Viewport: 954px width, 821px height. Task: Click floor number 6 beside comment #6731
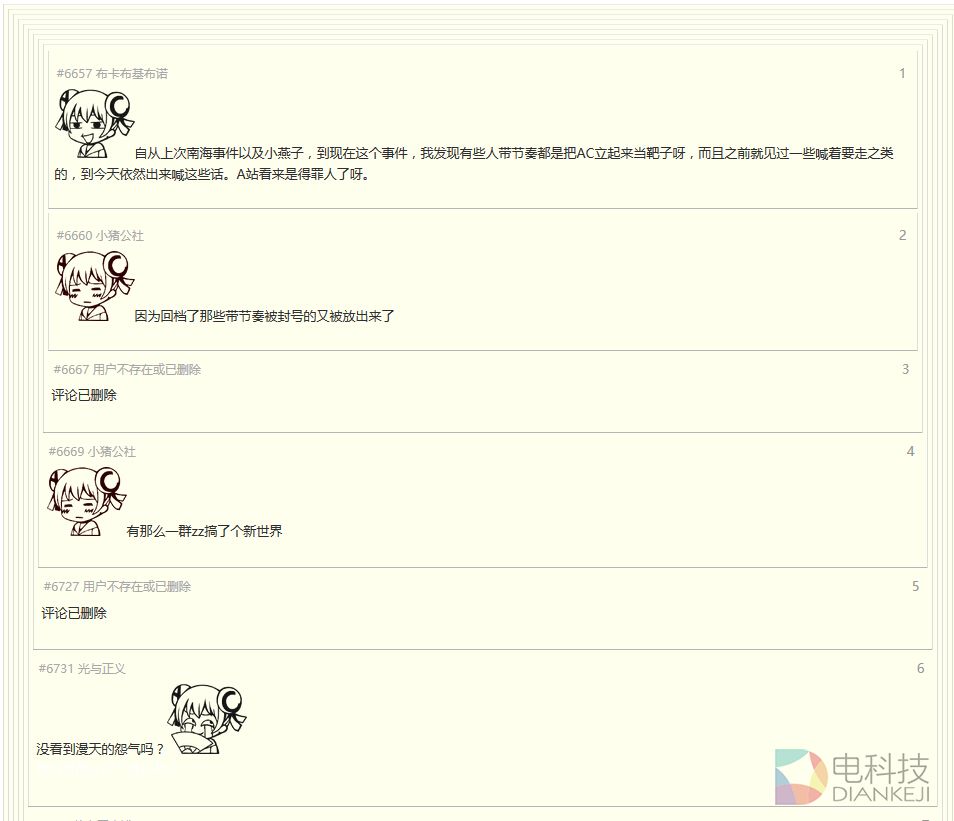click(921, 668)
